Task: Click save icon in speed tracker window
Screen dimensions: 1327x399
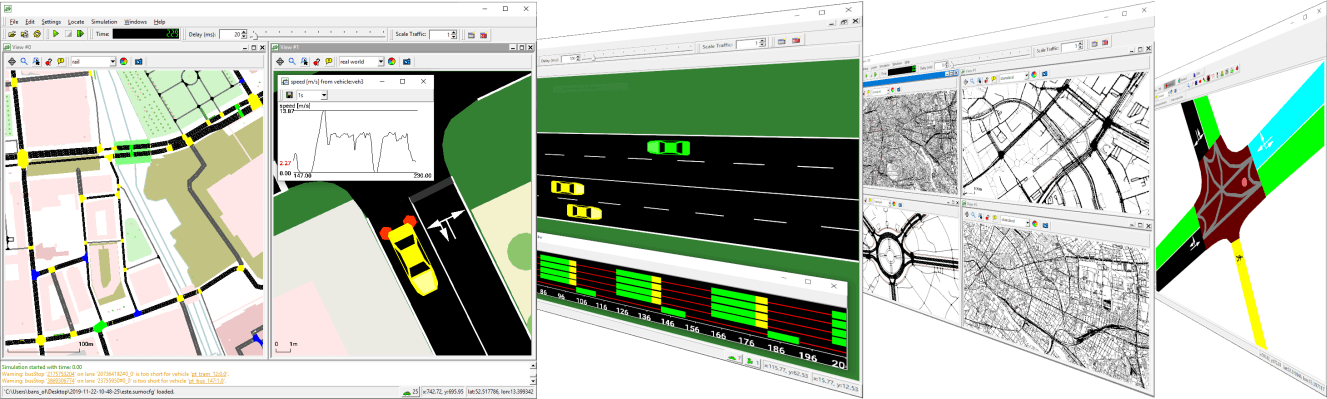Action: point(289,95)
